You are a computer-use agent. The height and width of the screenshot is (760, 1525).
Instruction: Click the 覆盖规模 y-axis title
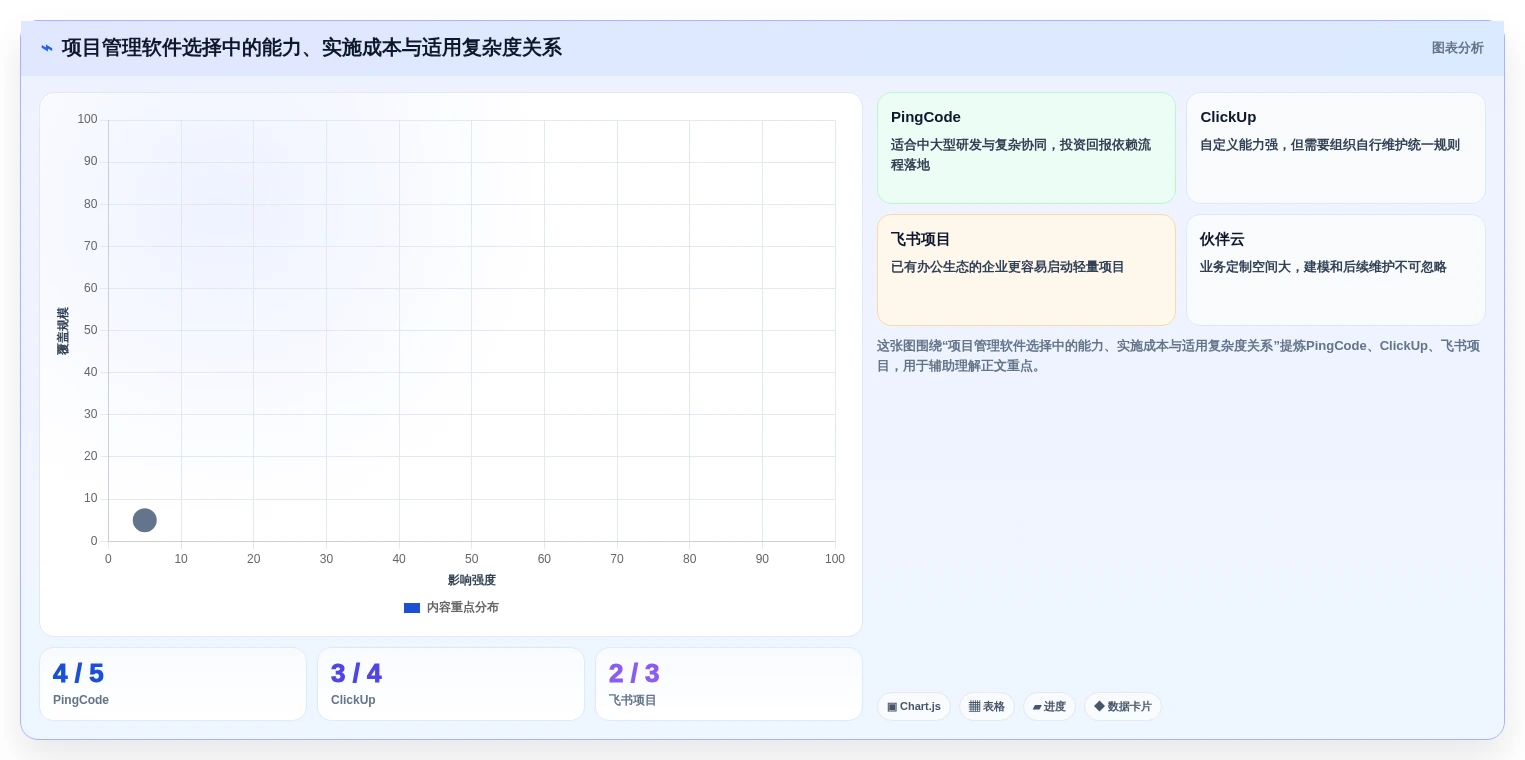(63, 331)
